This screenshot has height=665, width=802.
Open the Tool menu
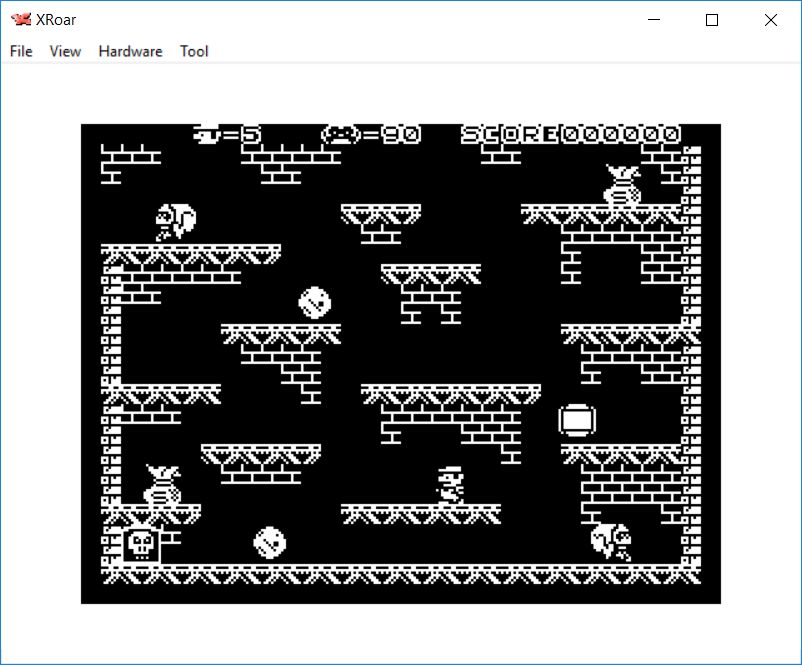tap(194, 51)
